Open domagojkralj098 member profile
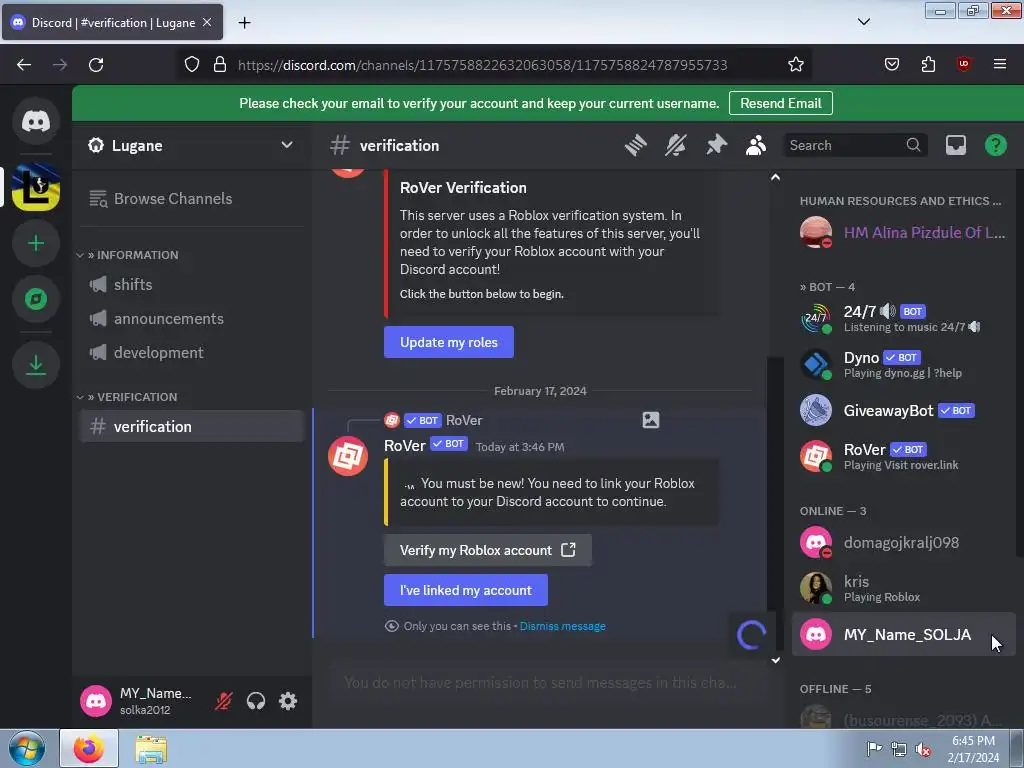The width and height of the screenshot is (1024, 768). pos(903,543)
